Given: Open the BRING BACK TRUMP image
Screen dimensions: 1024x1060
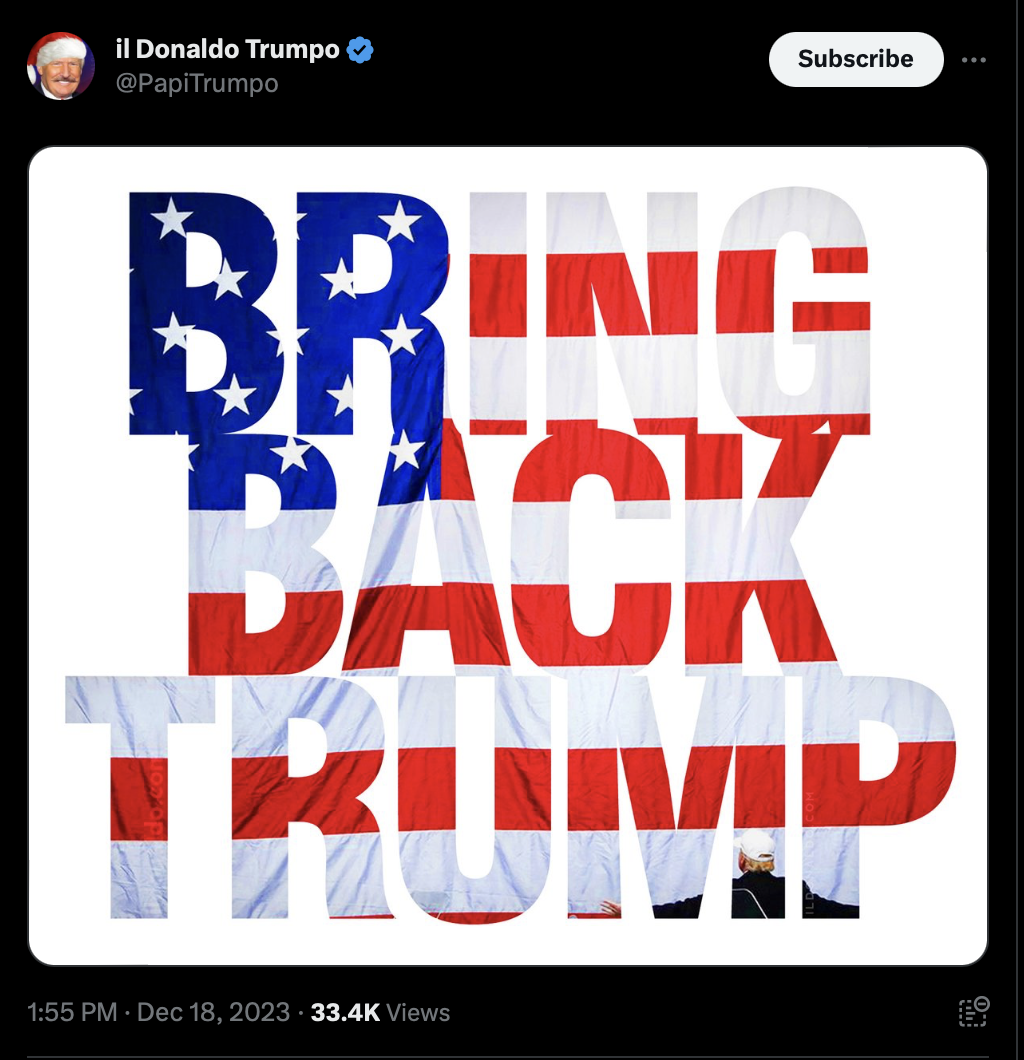Looking at the screenshot, I should (x=508, y=556).
